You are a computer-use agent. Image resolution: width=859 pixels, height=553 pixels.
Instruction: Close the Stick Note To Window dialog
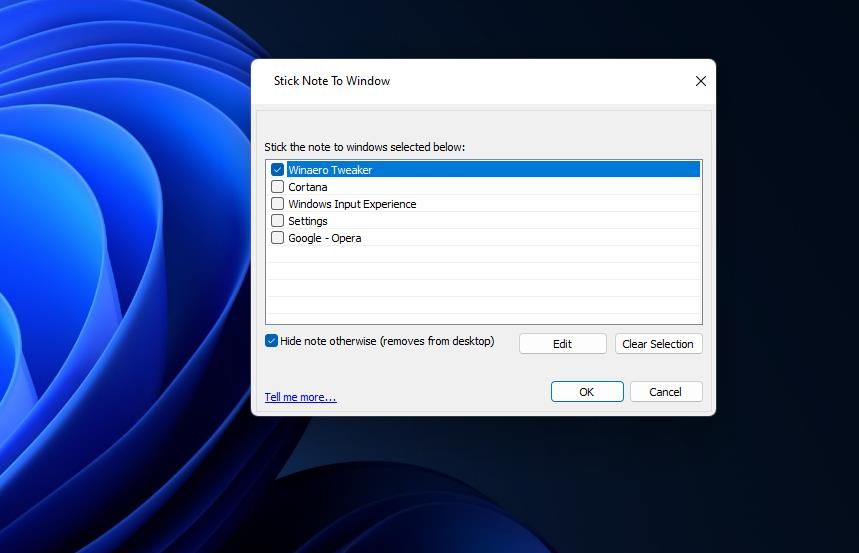(700, 81)
